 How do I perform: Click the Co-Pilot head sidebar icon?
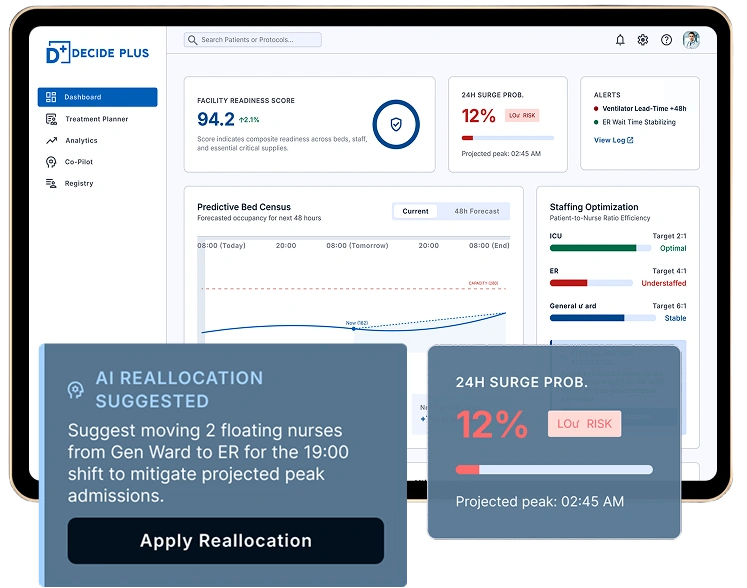[51, 162]
